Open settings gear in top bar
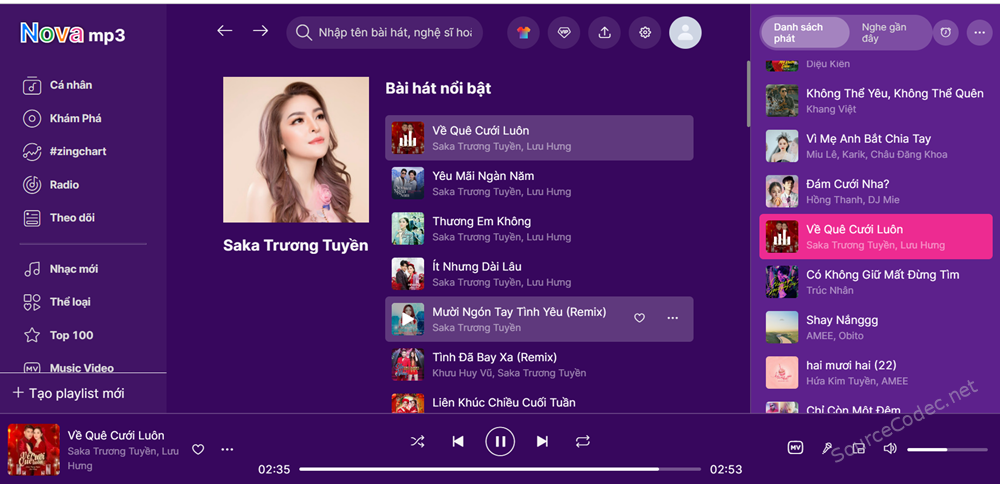 click(645, 33)
